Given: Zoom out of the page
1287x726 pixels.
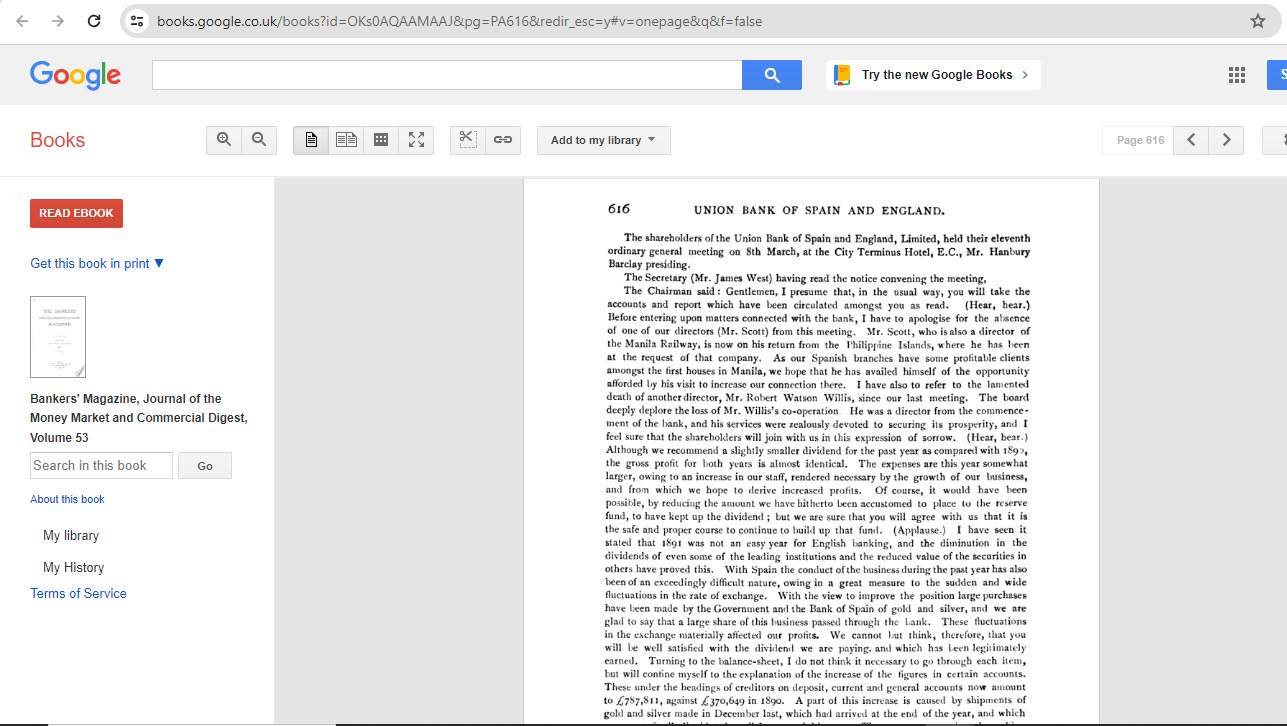Looking at the screenshot, I should [x=259, y=140].
